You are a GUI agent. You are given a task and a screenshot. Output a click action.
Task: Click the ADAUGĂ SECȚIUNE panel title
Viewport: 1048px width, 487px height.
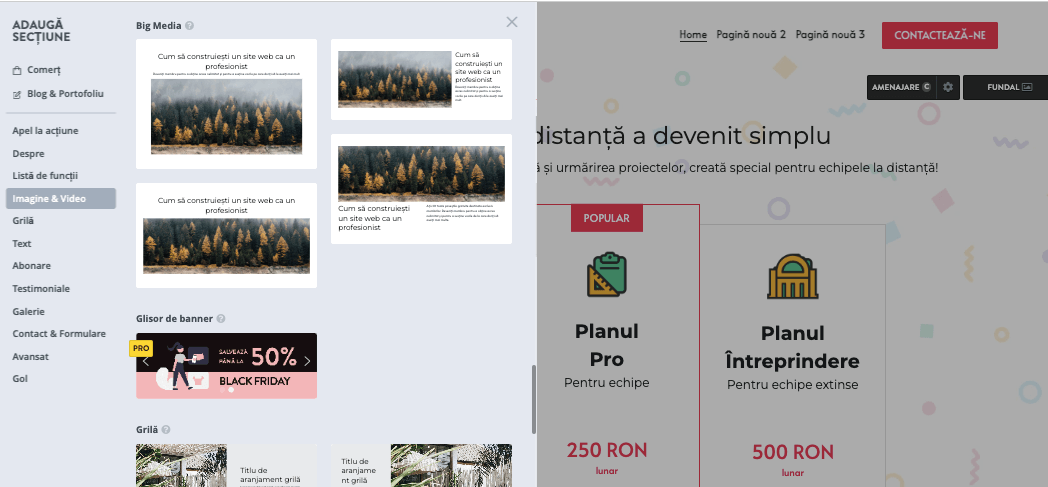[x=41, y=31]
